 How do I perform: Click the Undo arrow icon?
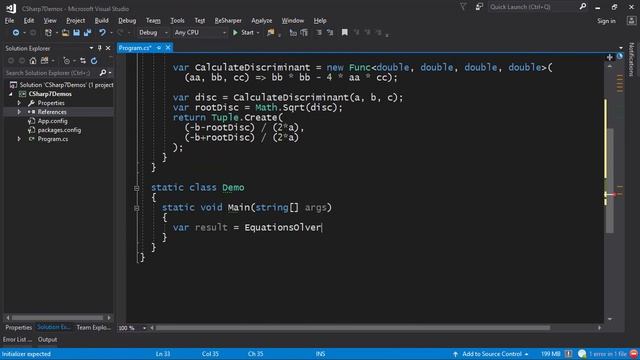[102, 33]
